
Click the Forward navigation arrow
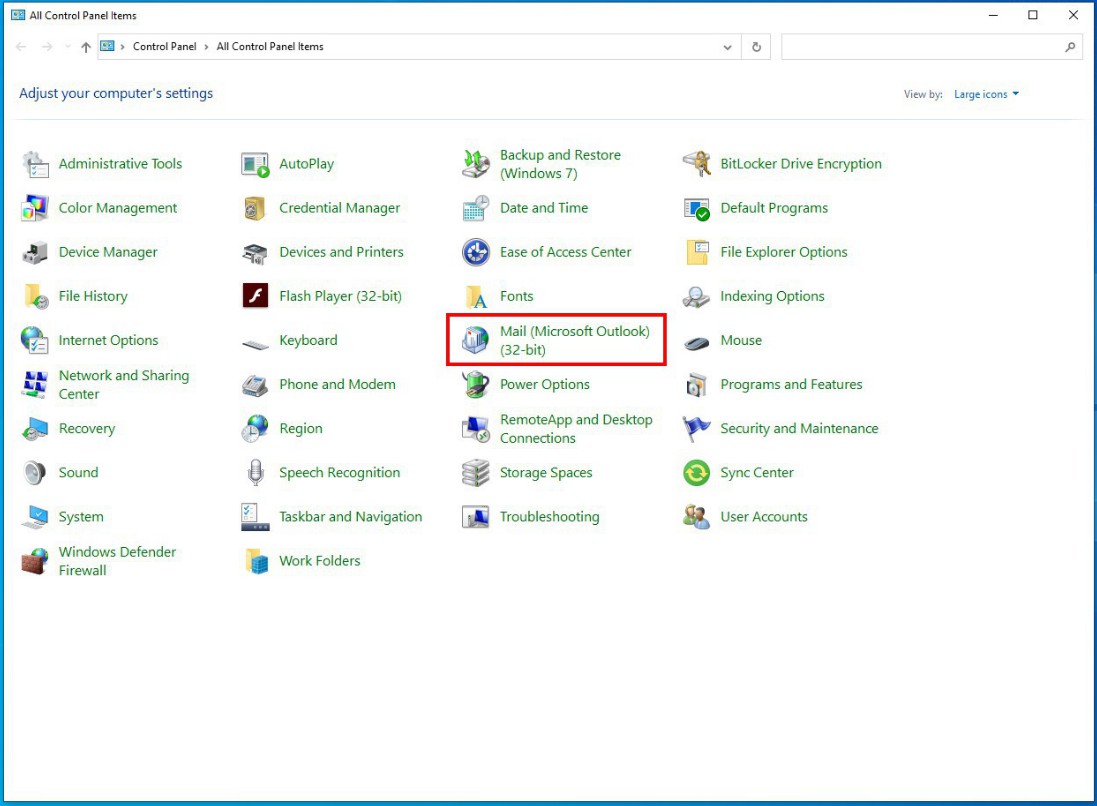pos(47,47)
